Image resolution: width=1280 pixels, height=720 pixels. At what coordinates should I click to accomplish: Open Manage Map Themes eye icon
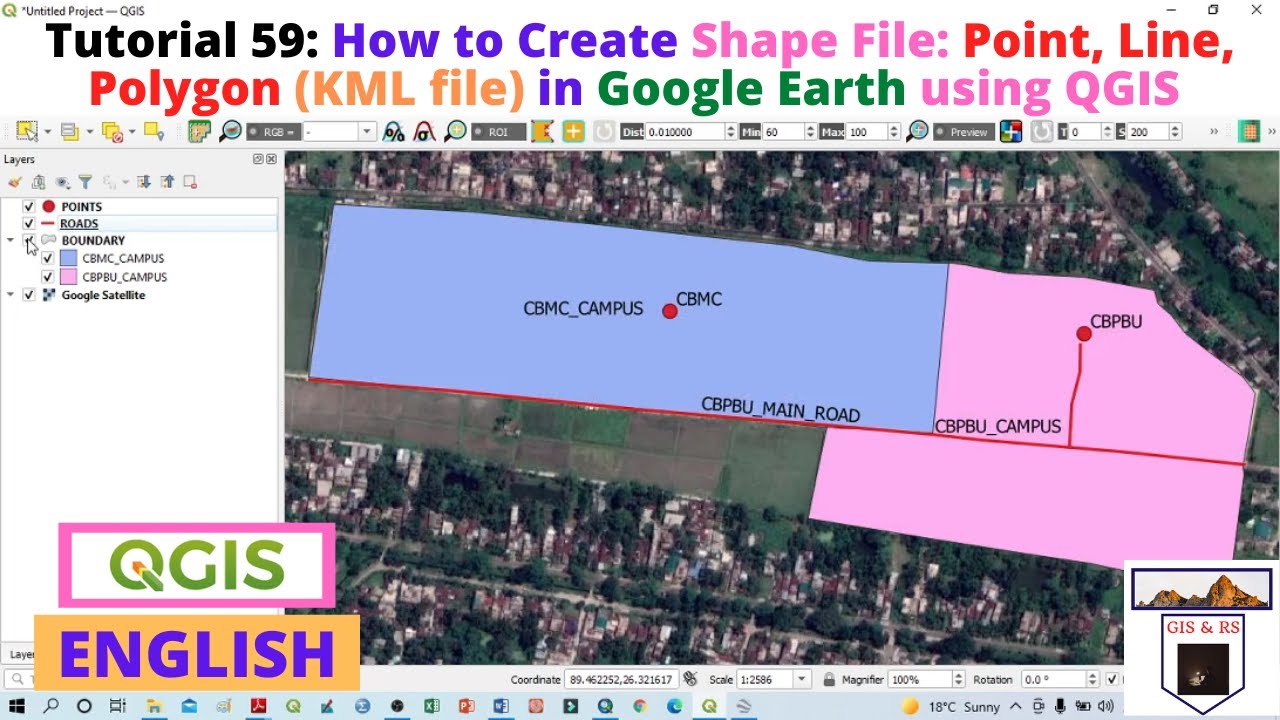pos(62,182)
